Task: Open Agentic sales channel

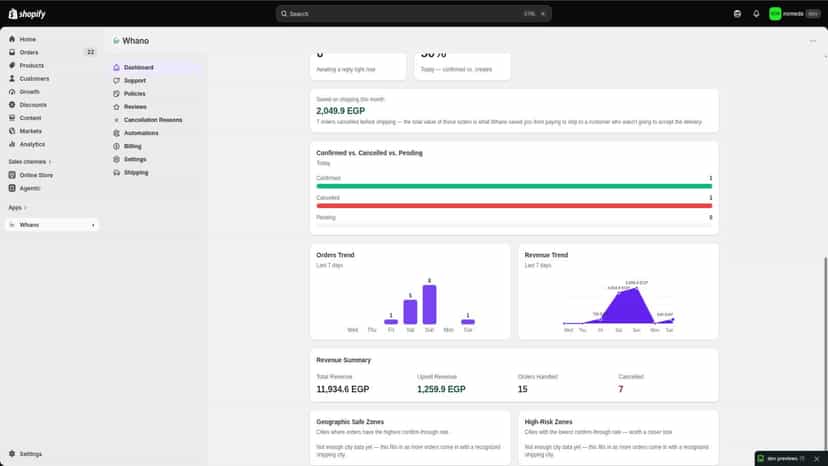Action: click(x=30, y=188)
